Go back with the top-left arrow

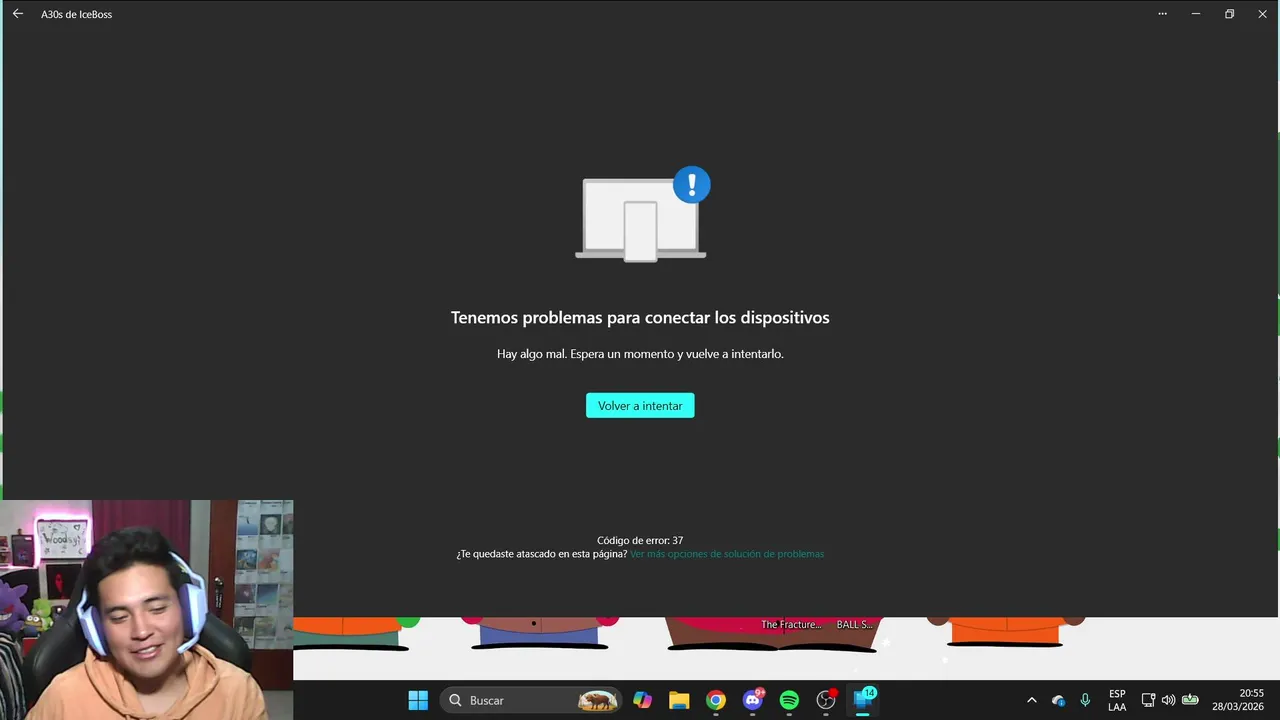[x=17, y=14]
